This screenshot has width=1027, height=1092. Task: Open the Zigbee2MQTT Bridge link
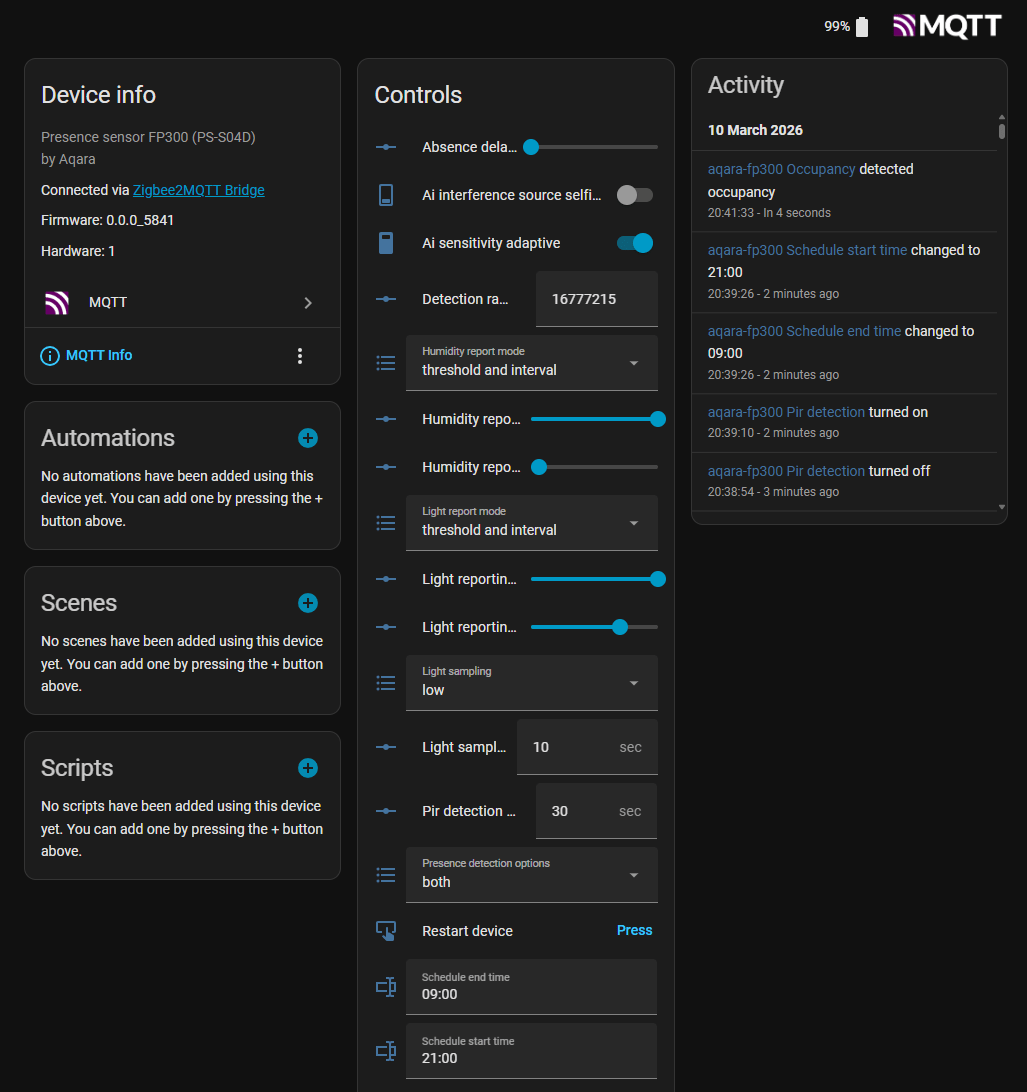(198, 190)
